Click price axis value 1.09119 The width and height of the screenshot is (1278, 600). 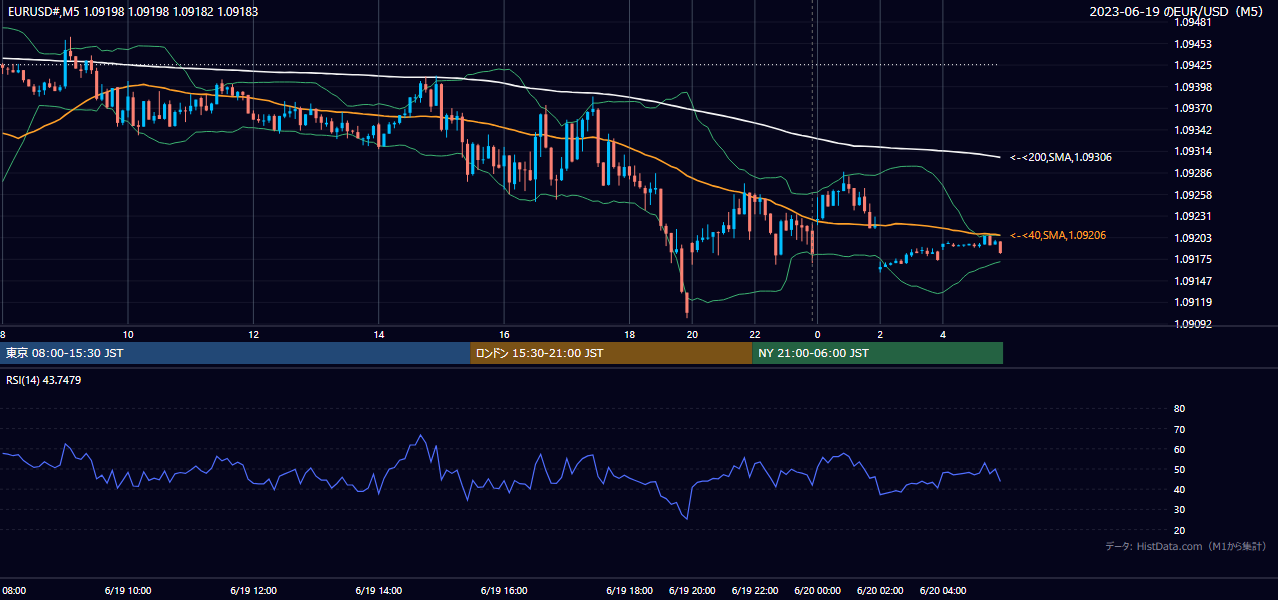[1193, 302]
